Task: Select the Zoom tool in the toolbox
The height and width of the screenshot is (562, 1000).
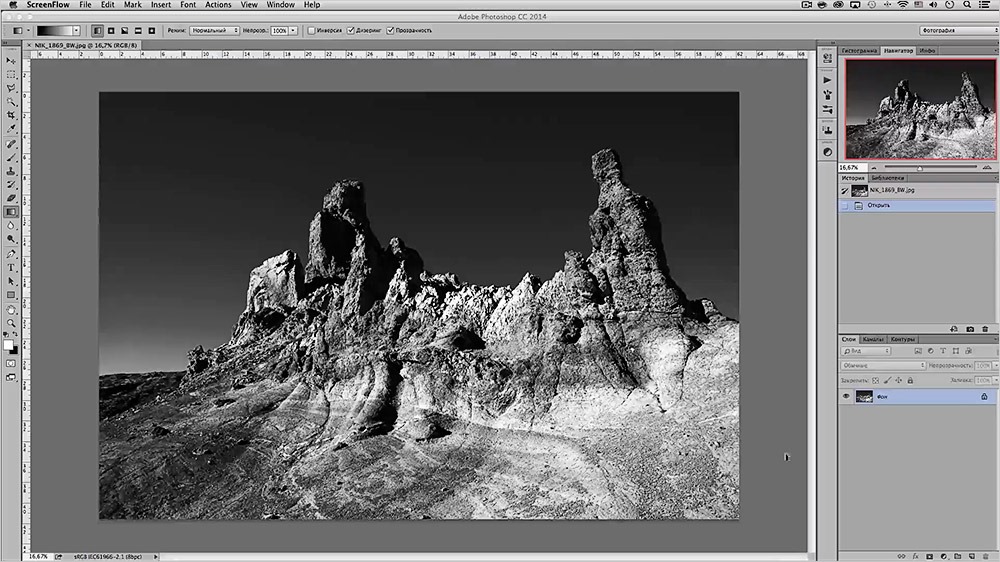Action: (11, 322)
